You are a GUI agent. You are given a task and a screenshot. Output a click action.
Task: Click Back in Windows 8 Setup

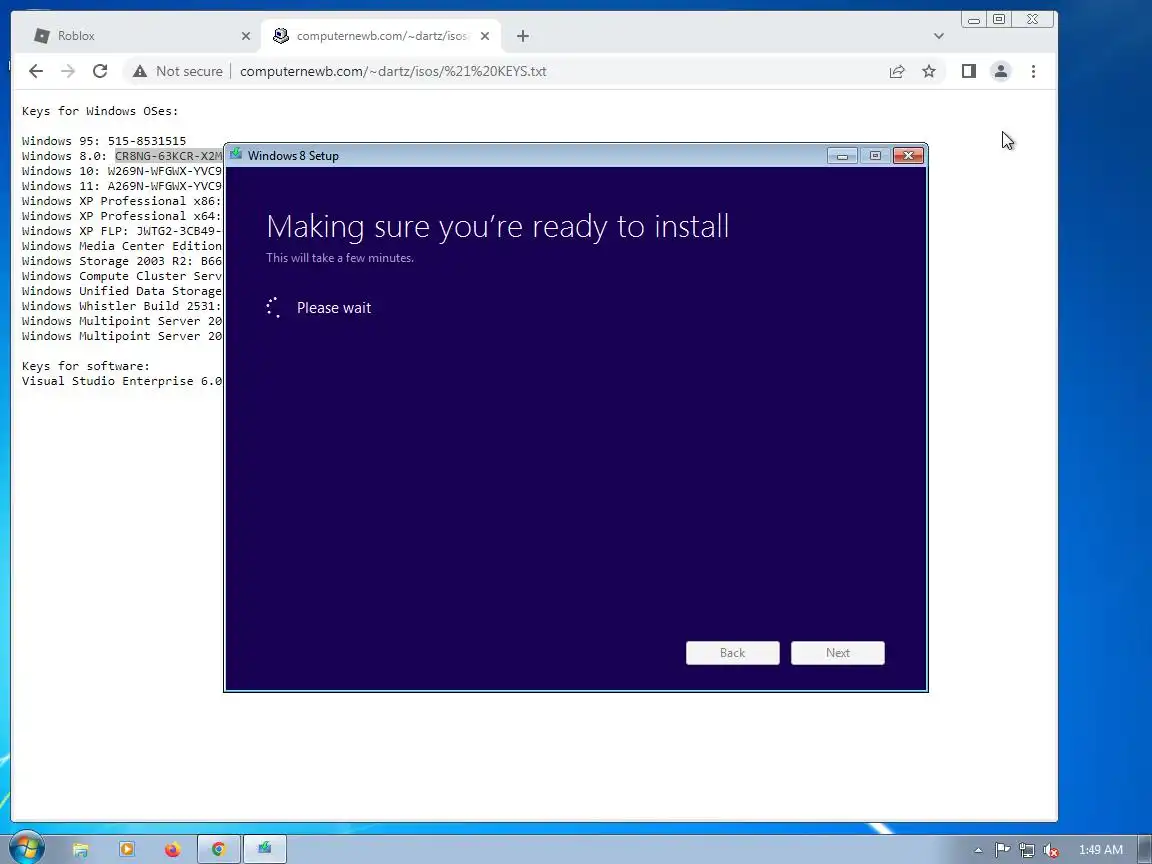[x=732, y=653]
